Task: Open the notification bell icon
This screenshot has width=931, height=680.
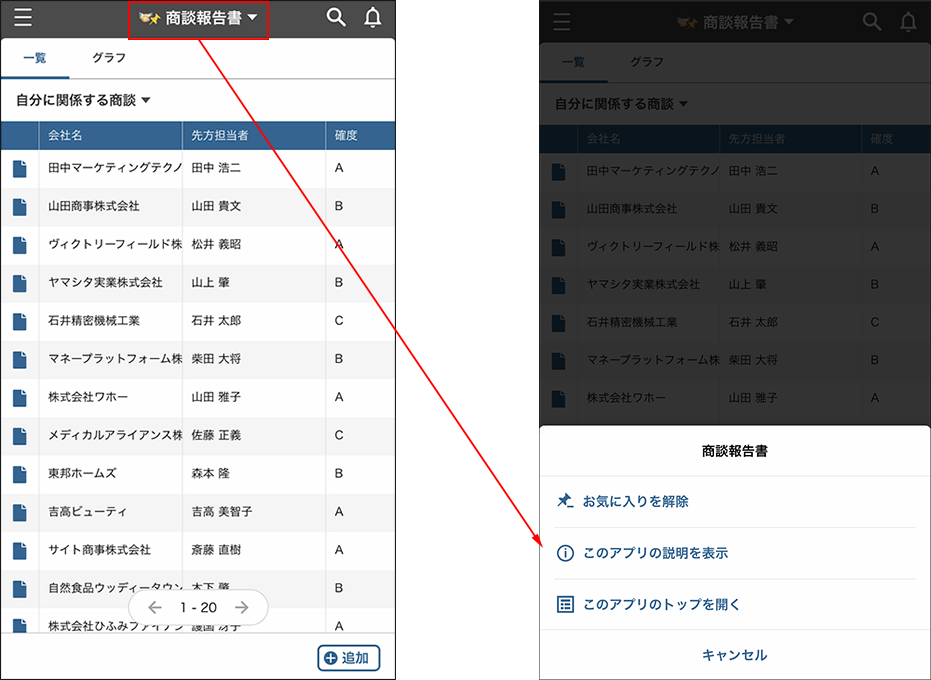Action: (x=372, y=17)
